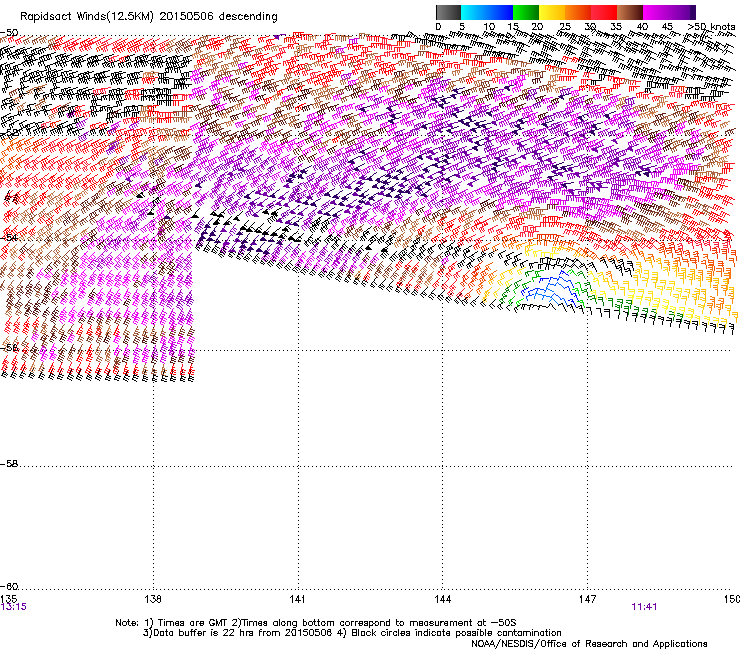Select the dark purple >50 knots swatch
Viewport: 740px width, 650px height.
(692, 12)
